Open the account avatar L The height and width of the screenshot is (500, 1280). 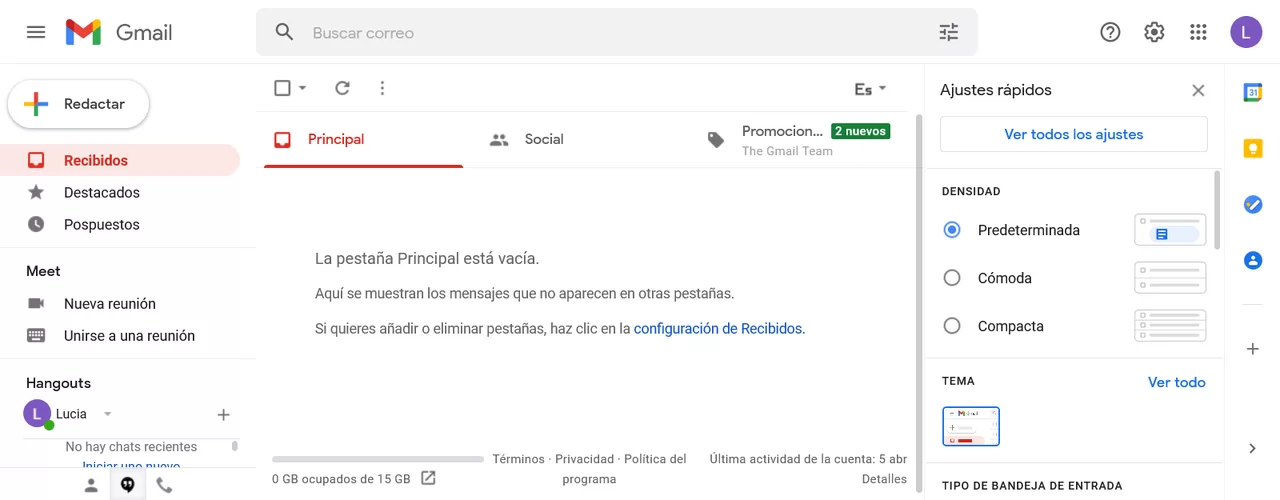[1246, 32]
